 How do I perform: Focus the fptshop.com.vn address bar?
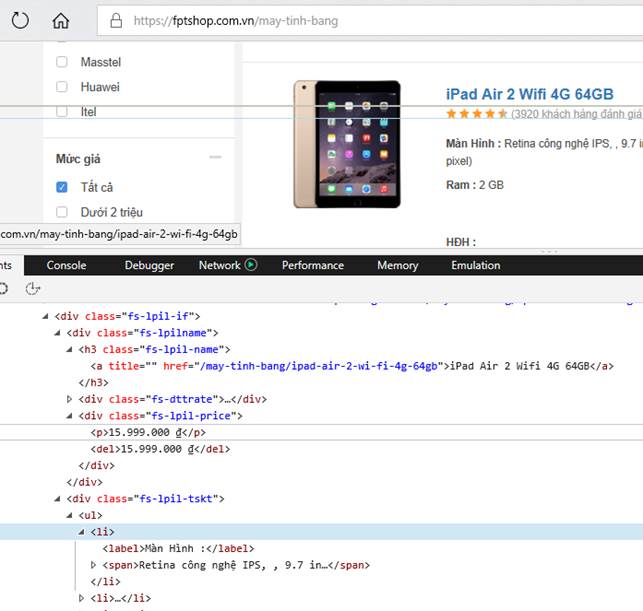pyautogui.click(x=369, y=21)
